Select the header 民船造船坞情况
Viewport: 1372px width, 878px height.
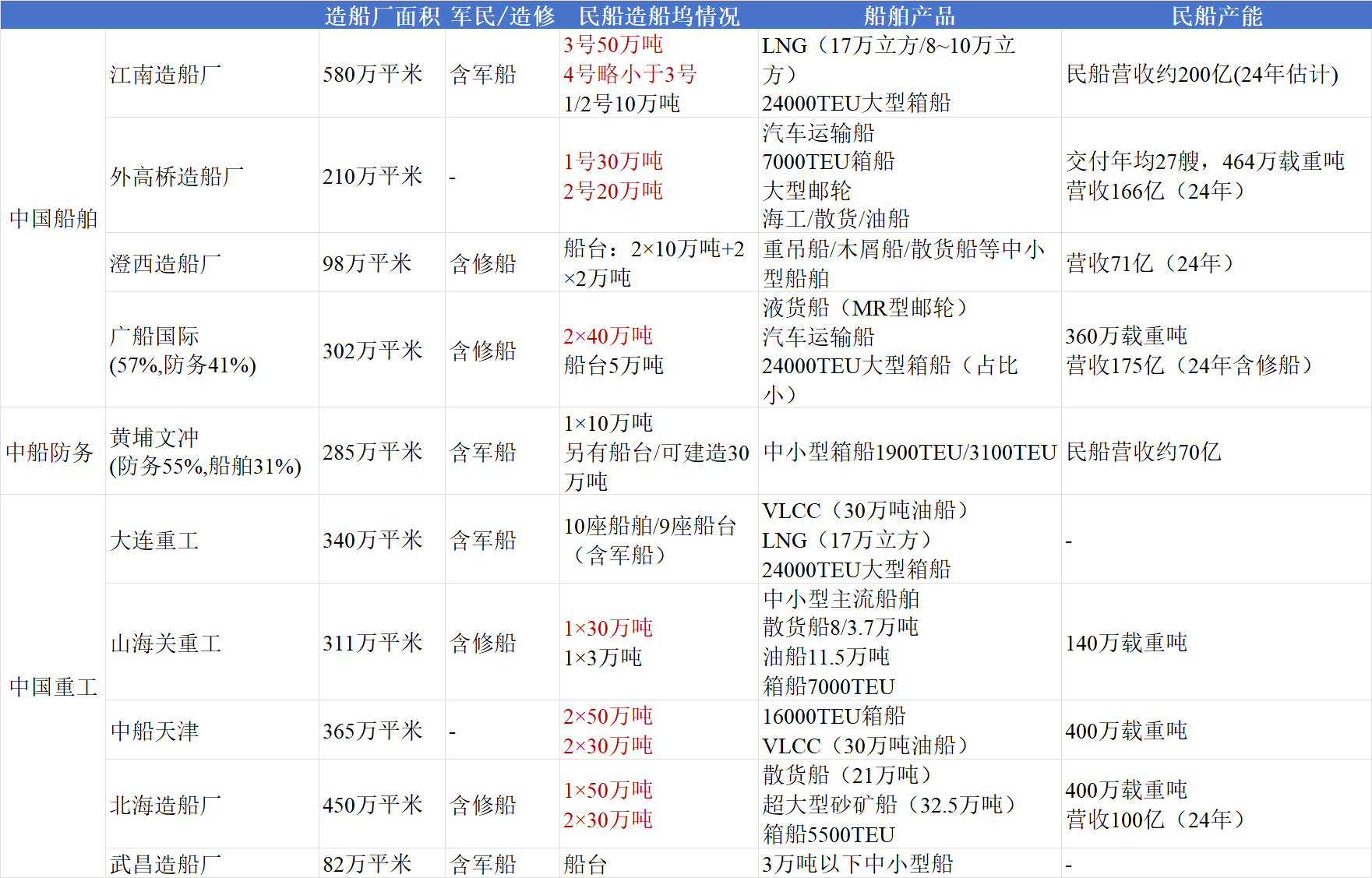click(659, 16)
